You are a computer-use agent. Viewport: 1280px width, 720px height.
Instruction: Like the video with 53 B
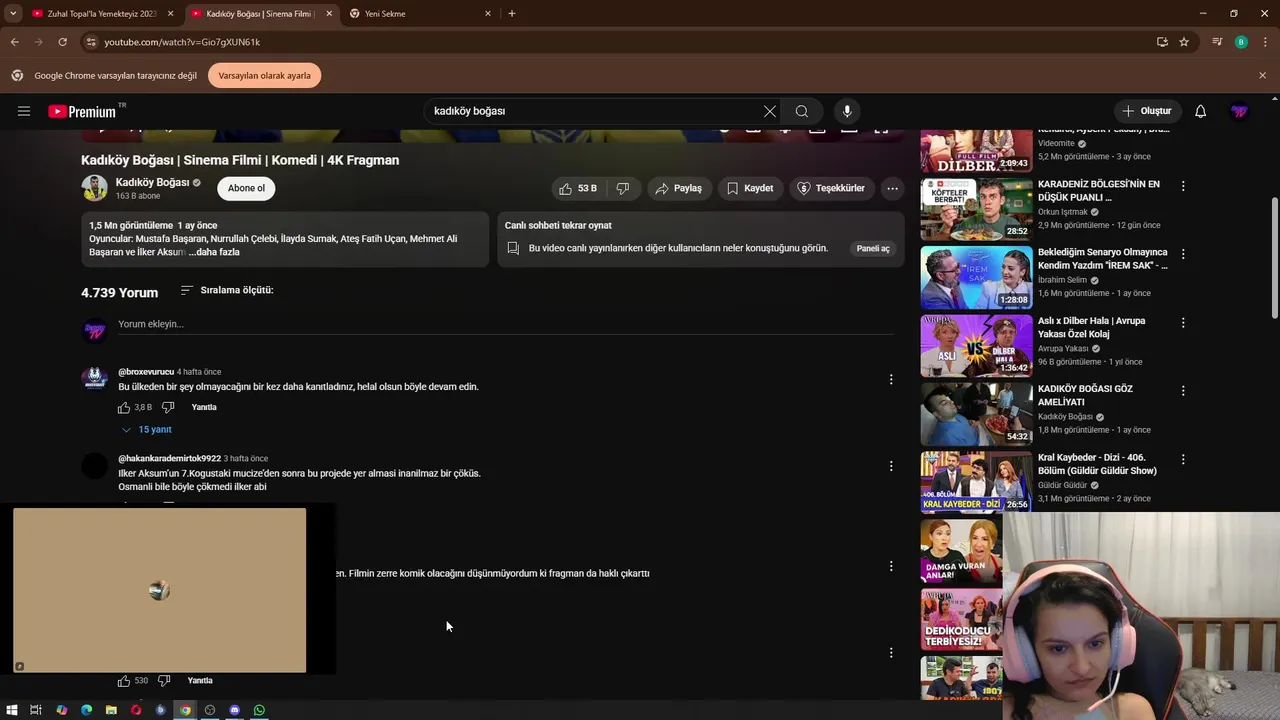click(x=577, y=188)
